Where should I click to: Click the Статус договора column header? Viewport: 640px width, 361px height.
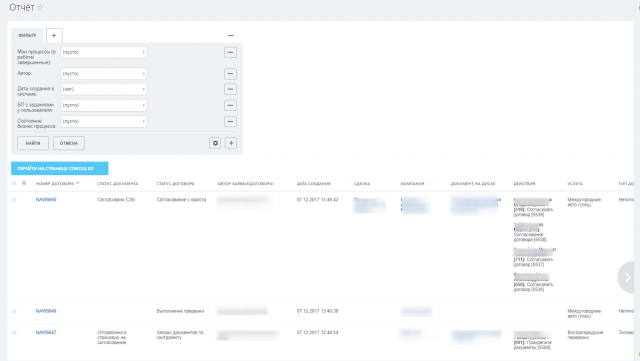pyautogui.click(x=176, y=184)
